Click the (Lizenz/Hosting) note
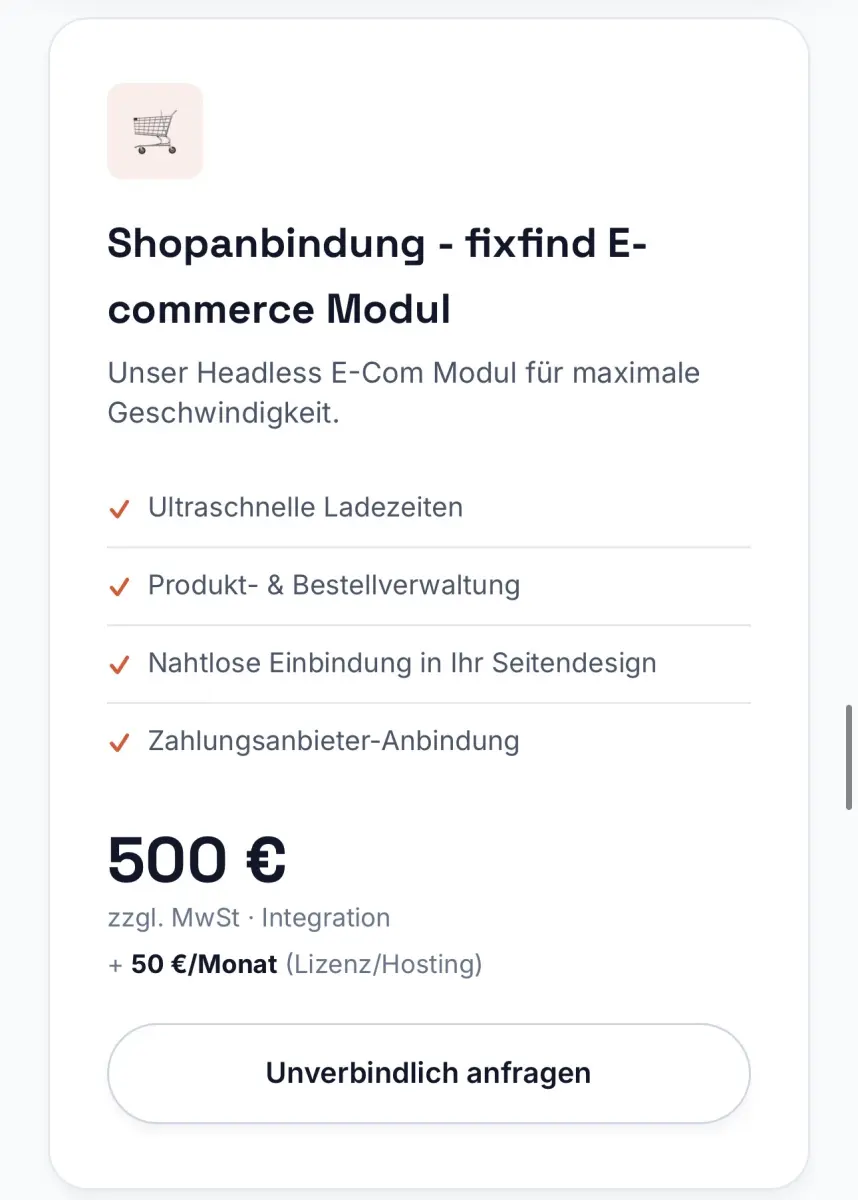The width and height of the screenshot is (858, 1200). [384, 965]
